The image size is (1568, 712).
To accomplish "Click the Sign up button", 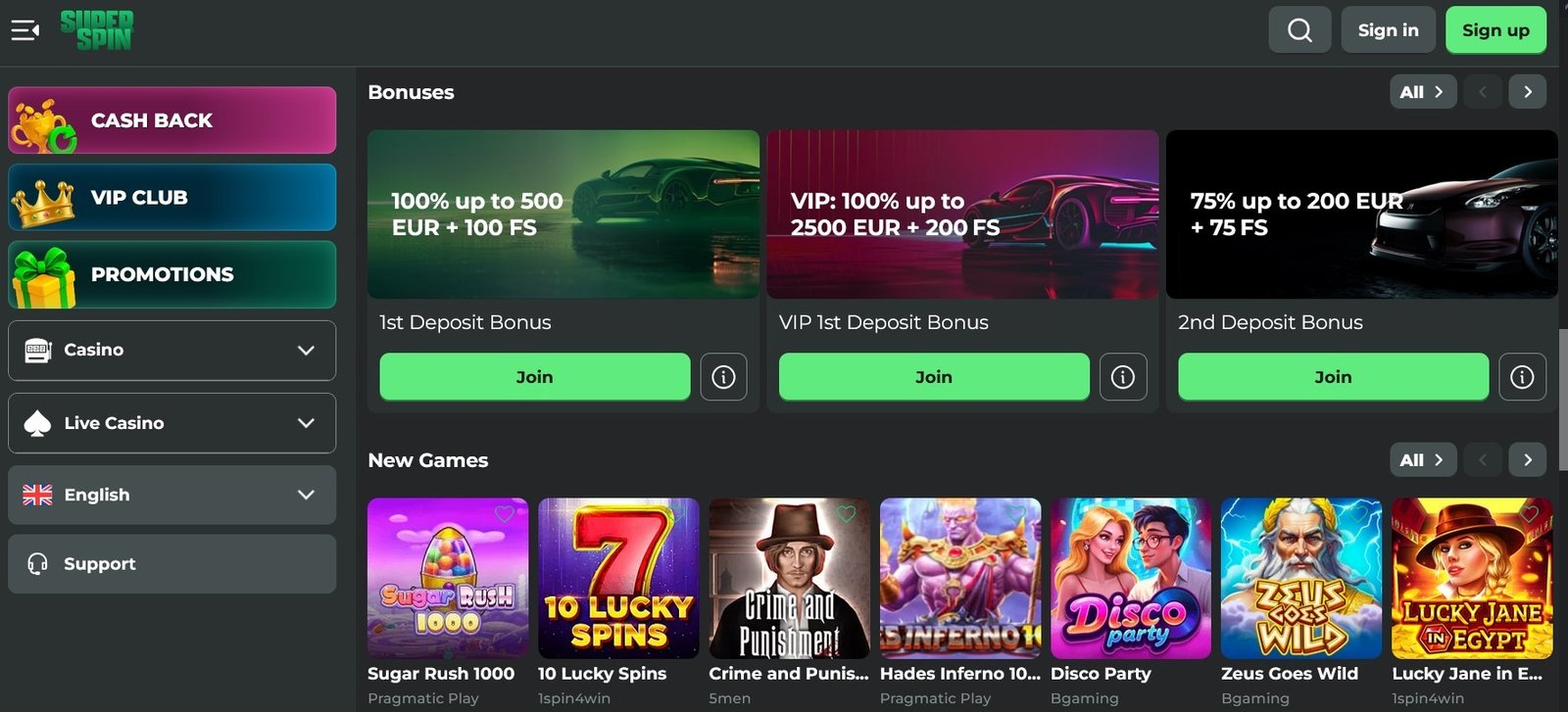I will [1495, 30].
